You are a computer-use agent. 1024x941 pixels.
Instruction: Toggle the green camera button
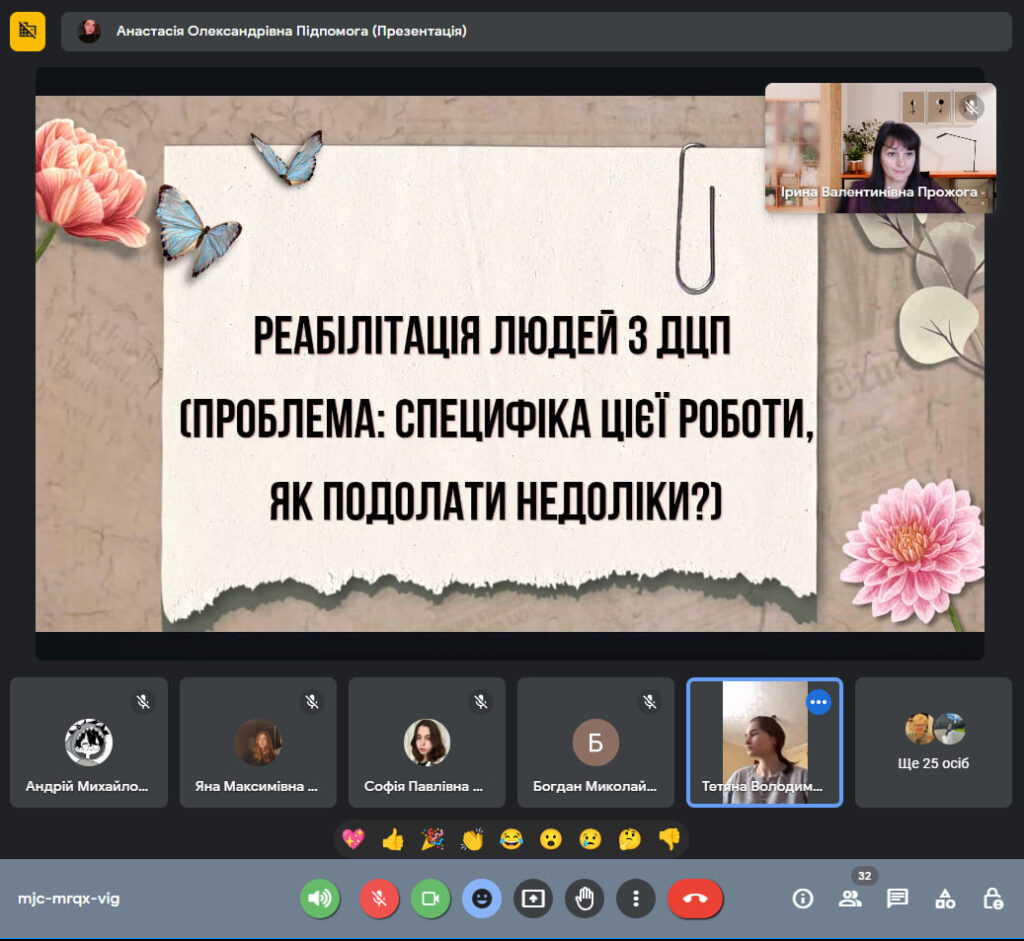(x=430, y=899)
